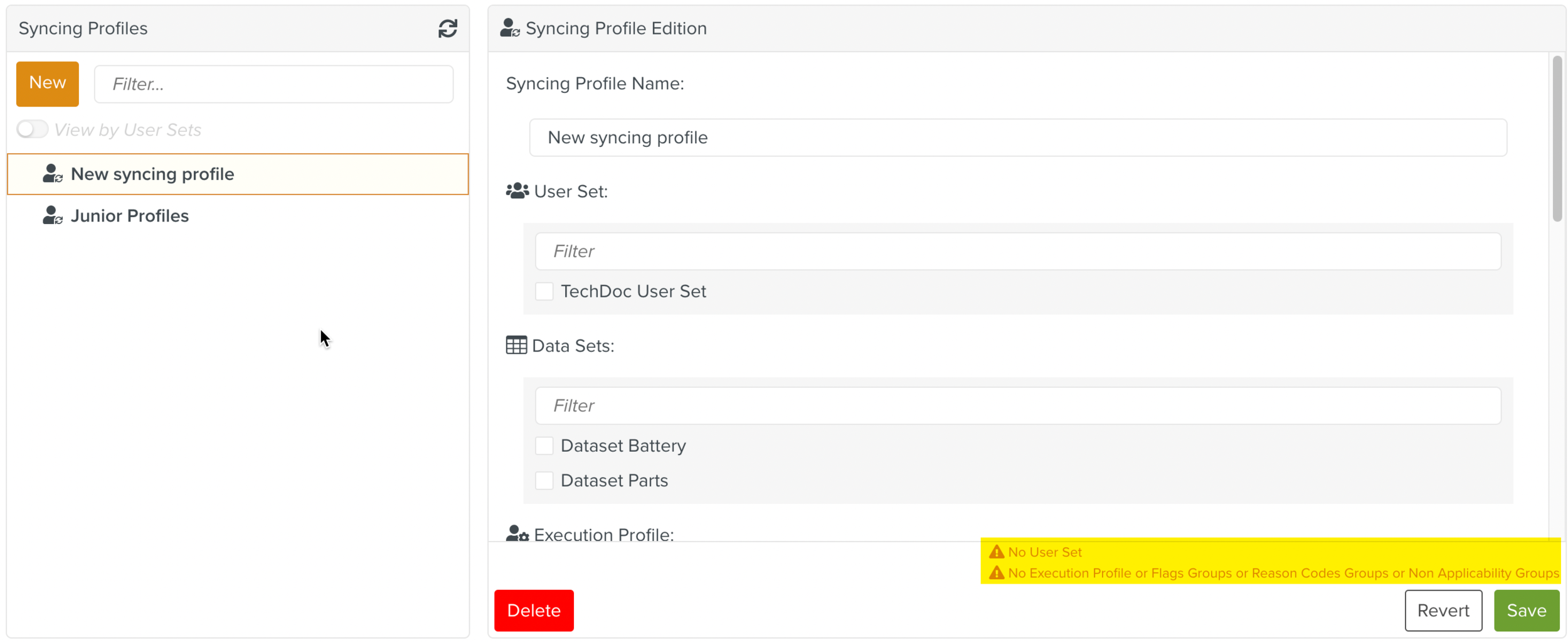
Task: Click the Revert button
Action: 1443,611
